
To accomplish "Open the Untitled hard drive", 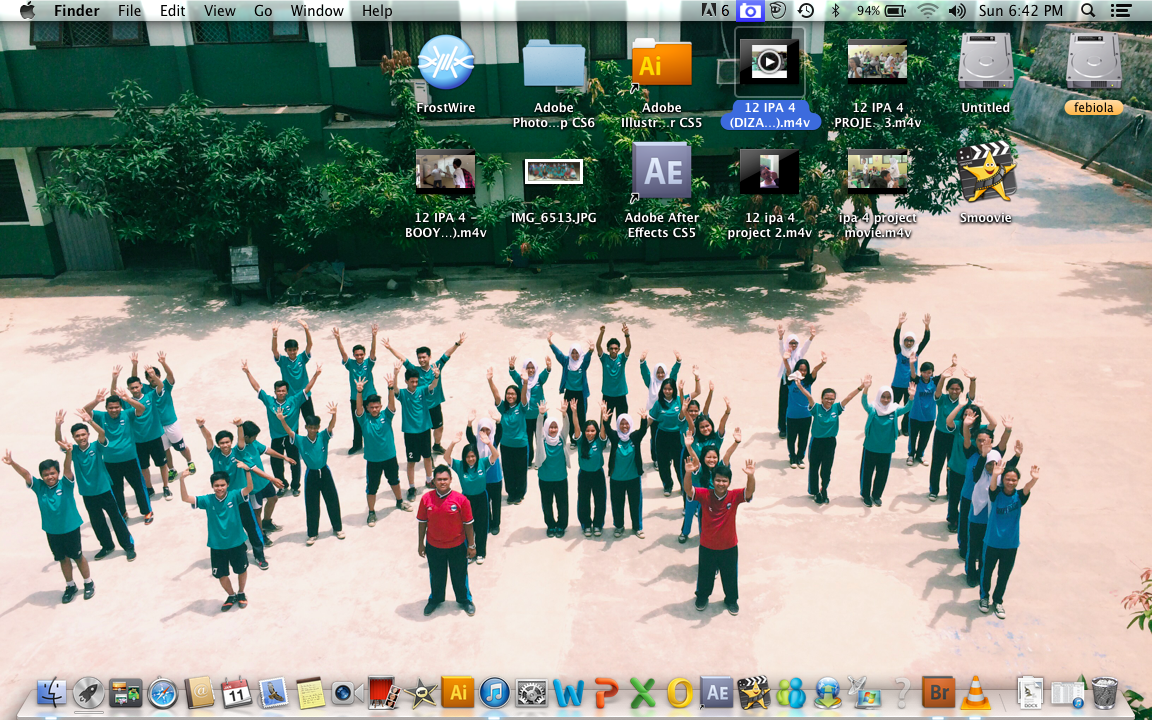I will point(986,62).
